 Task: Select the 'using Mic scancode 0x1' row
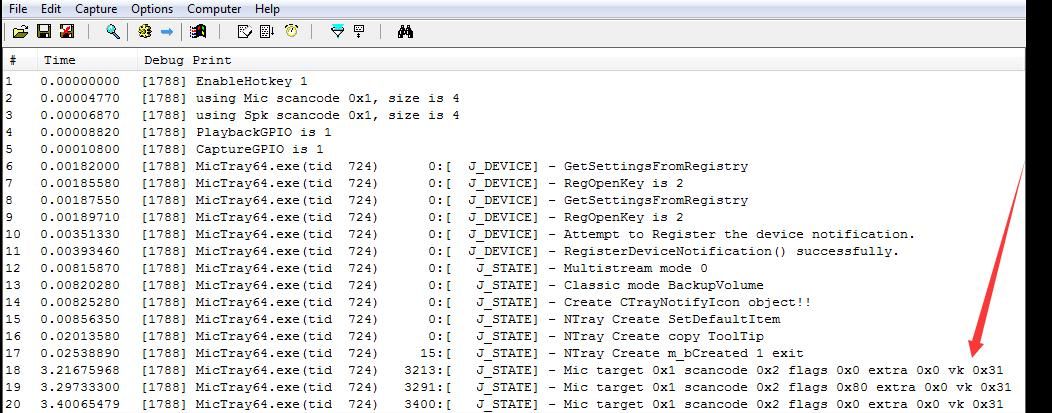[x=513, y=99]
